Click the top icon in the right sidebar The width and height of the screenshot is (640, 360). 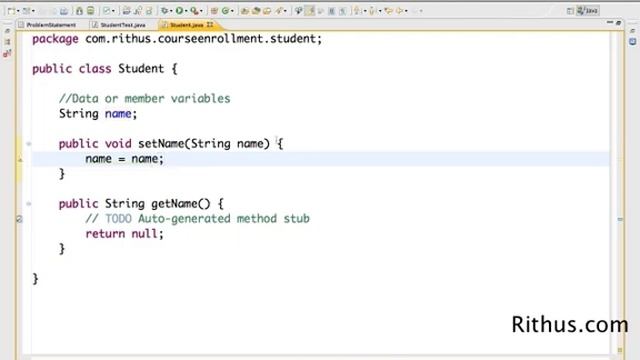(632, 31)
